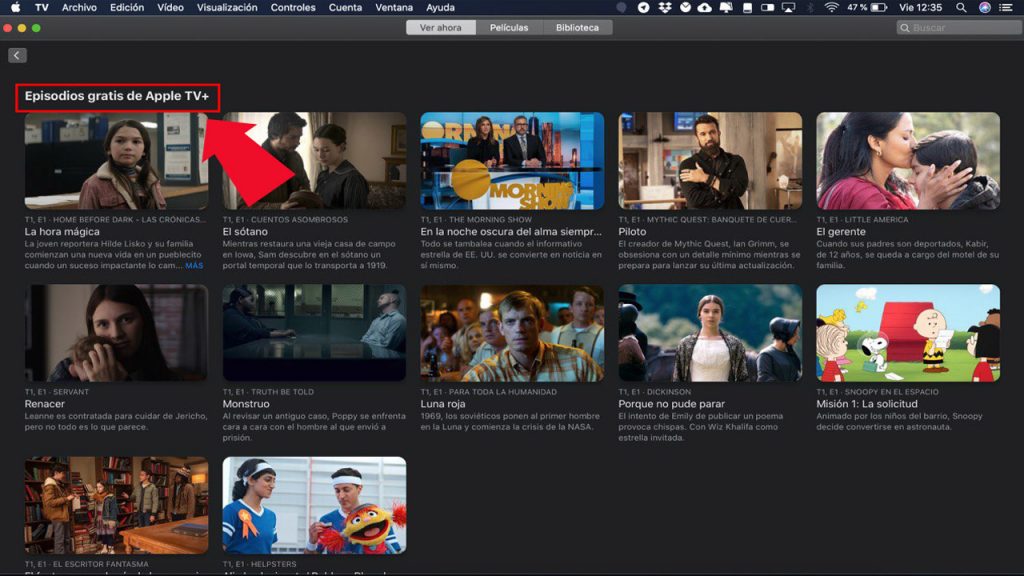Open Servant Renacer episode thumbnail

(116, 333)
